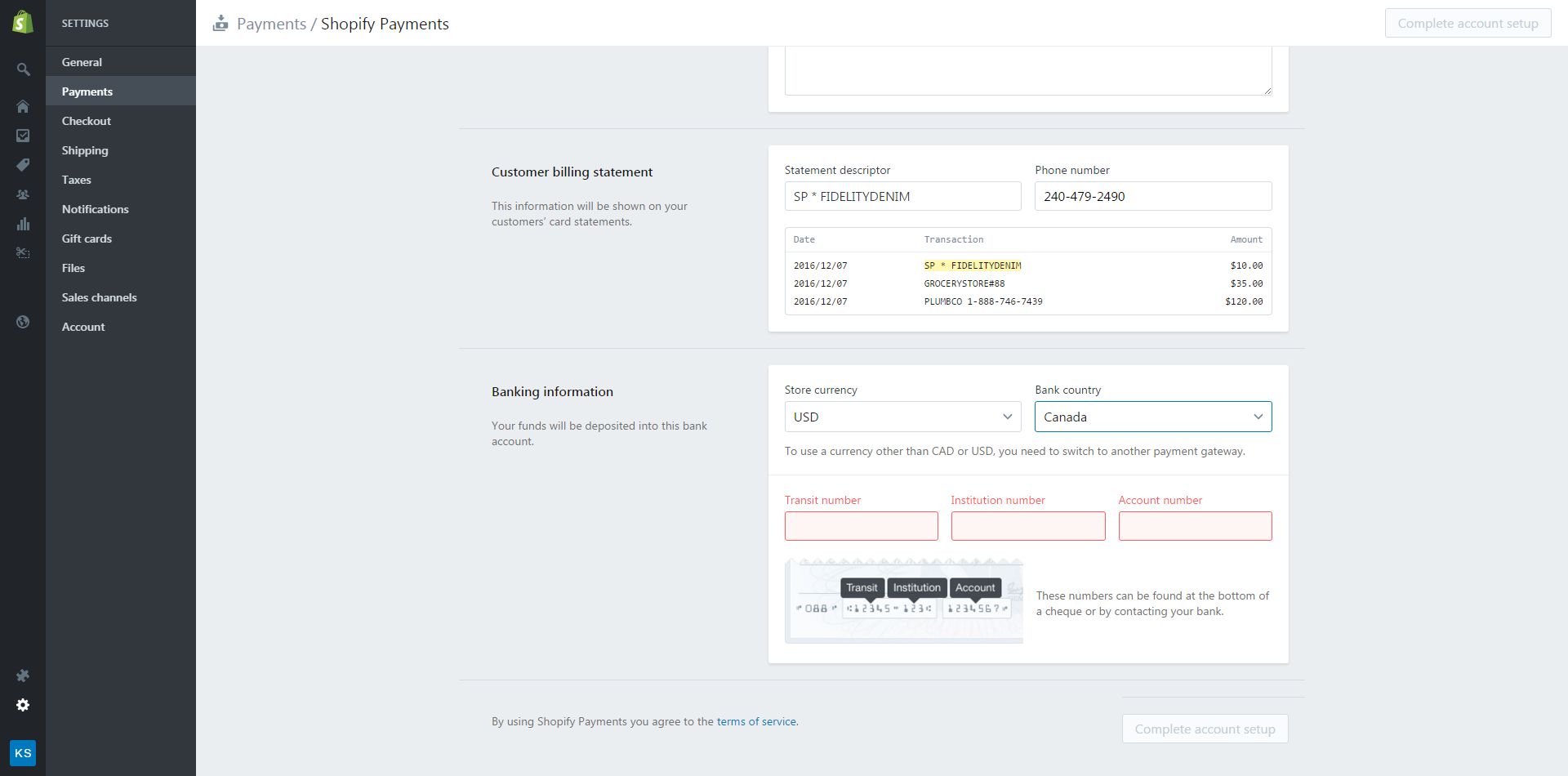Expand the Store currency dropdown

902,417
